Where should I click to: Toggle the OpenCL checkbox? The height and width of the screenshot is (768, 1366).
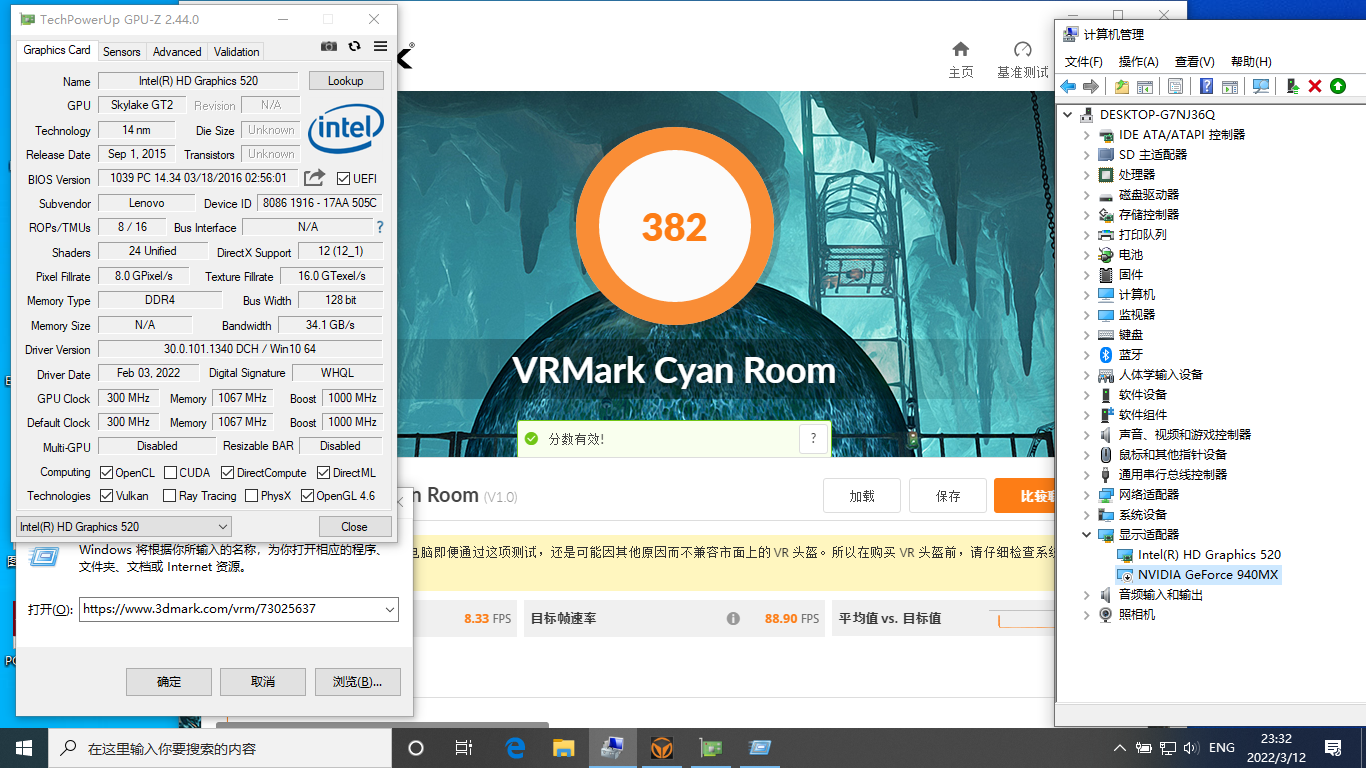[107, 472]
